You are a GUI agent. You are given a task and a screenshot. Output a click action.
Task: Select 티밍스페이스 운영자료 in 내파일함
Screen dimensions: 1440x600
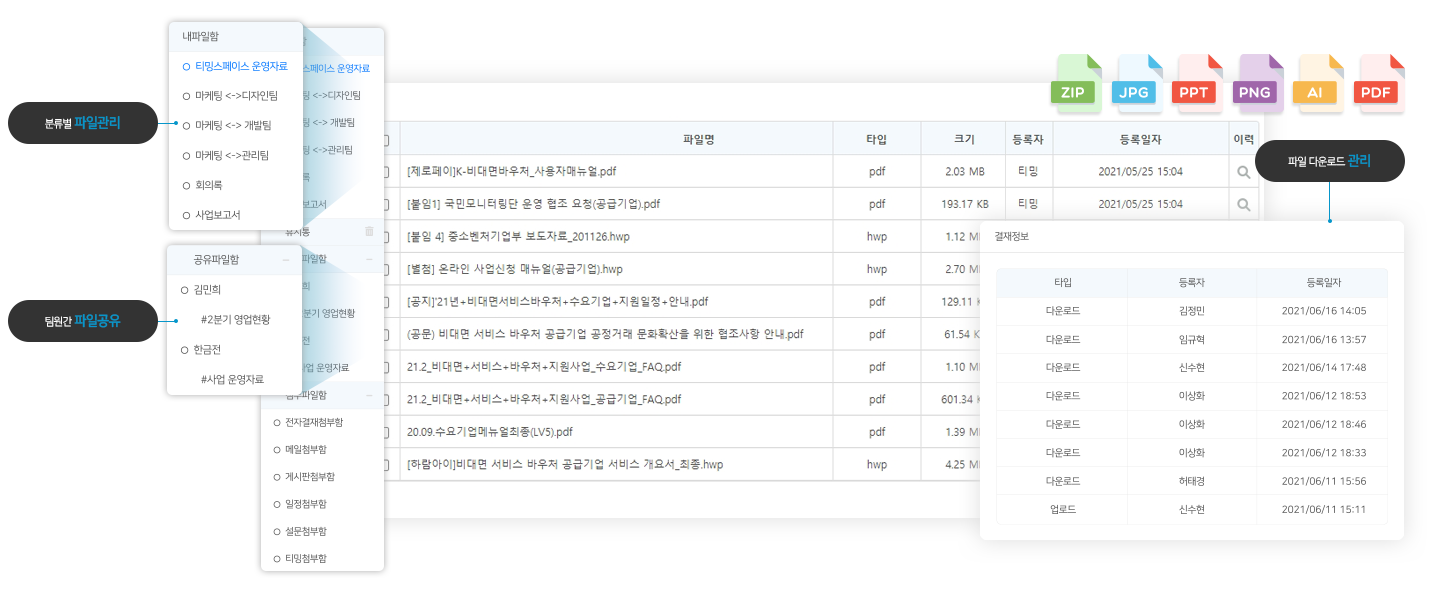click(237, 65)
